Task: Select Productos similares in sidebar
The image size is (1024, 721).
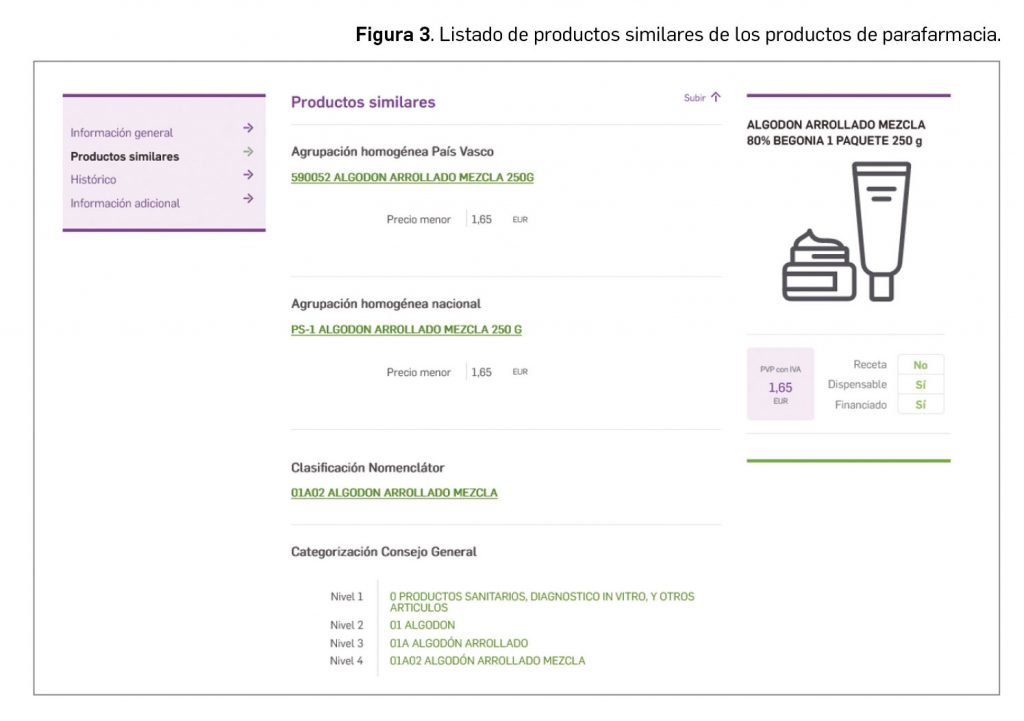Action: point(125,157)
